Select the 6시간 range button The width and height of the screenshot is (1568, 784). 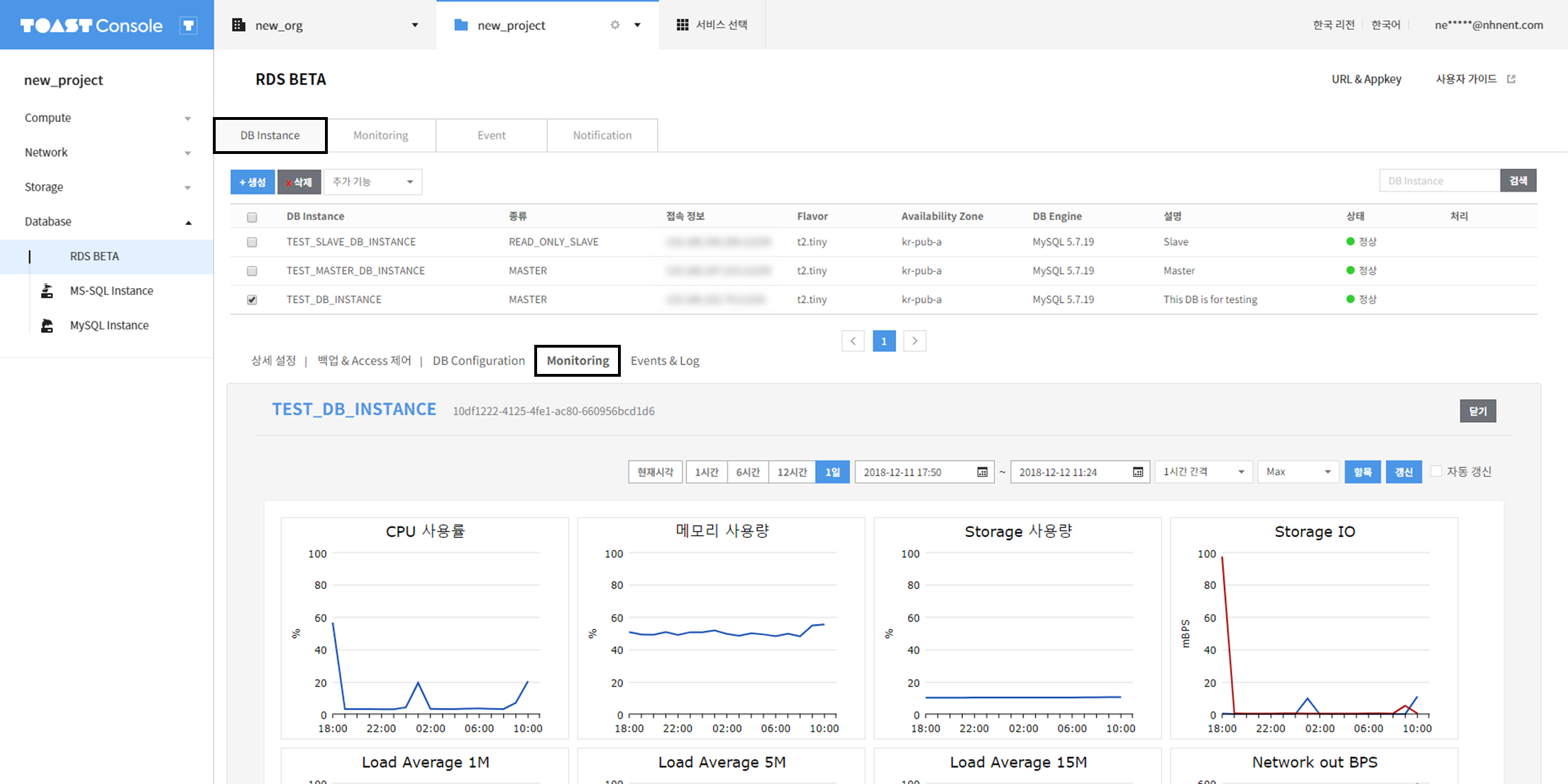pos(748,472)
